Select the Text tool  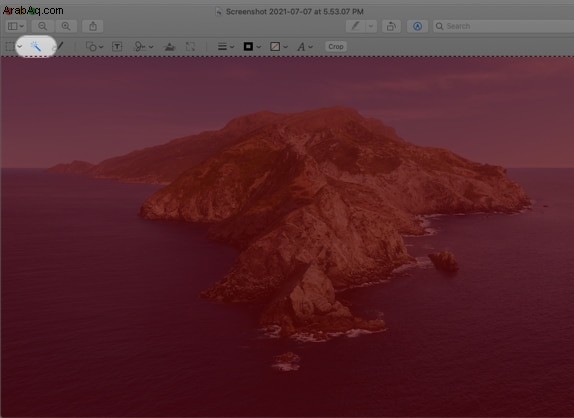[x=117, y=46]
